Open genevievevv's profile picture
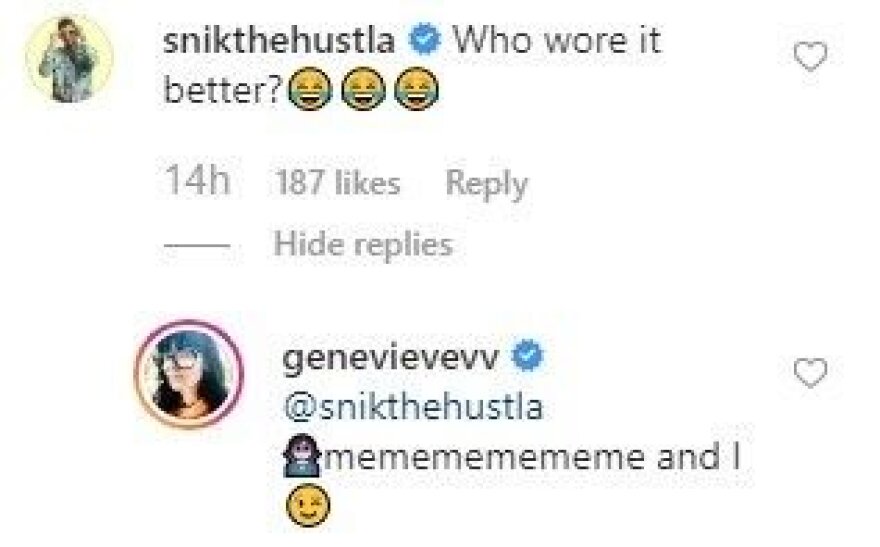 tap(189, 374)
